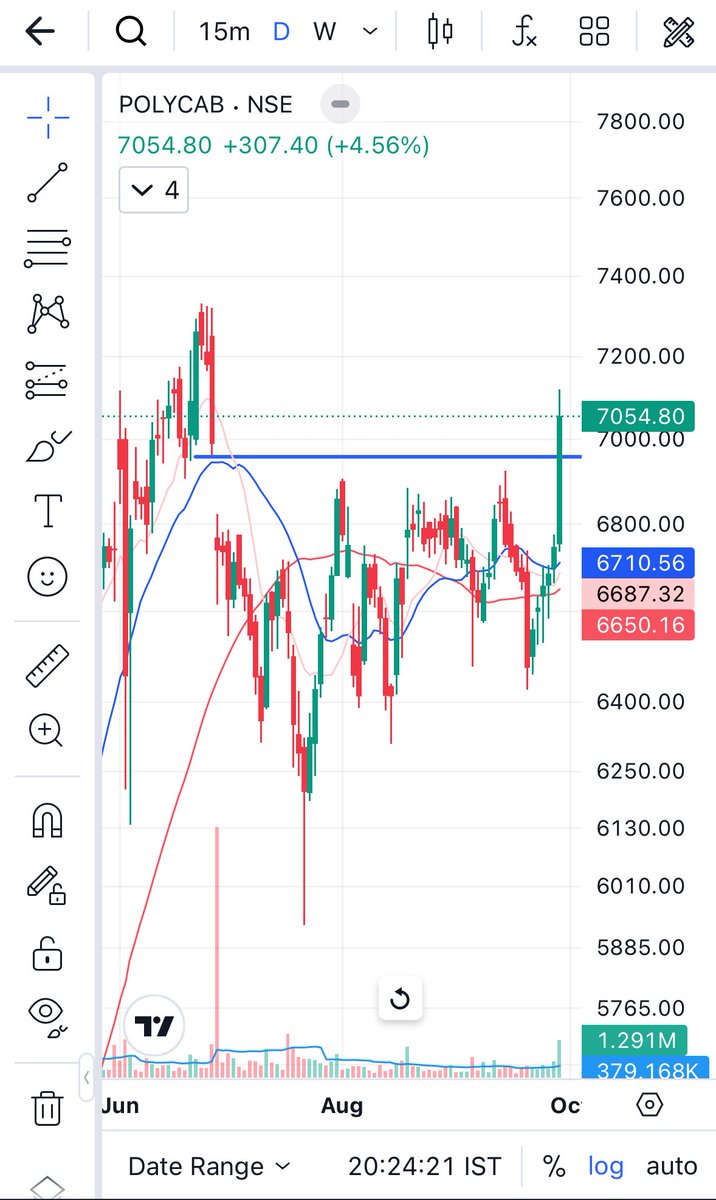Open the layout grid selector
Viewport: 716px width, 1200px height.
coord(594,32)
